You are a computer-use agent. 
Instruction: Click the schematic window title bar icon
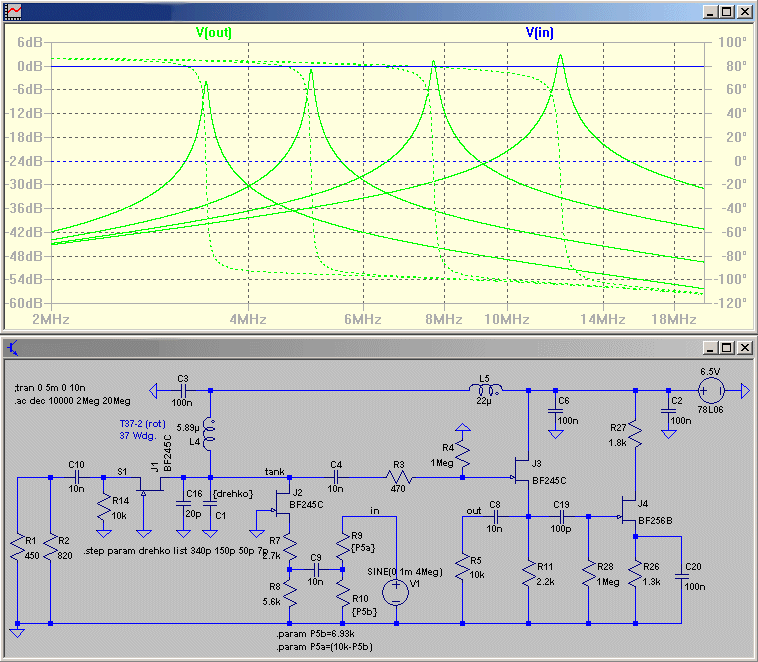pos(11,347)
